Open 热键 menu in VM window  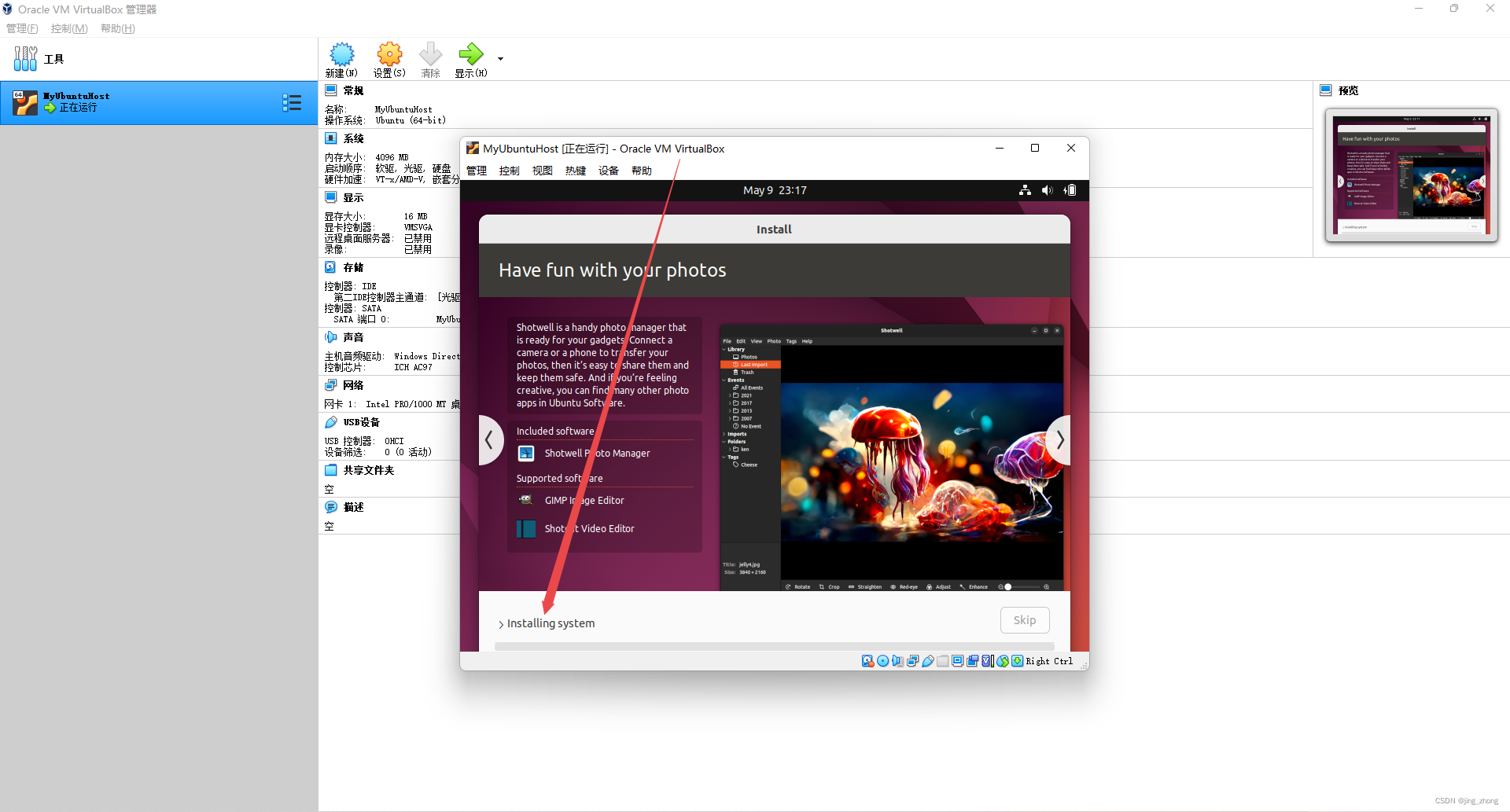[576, 171]
